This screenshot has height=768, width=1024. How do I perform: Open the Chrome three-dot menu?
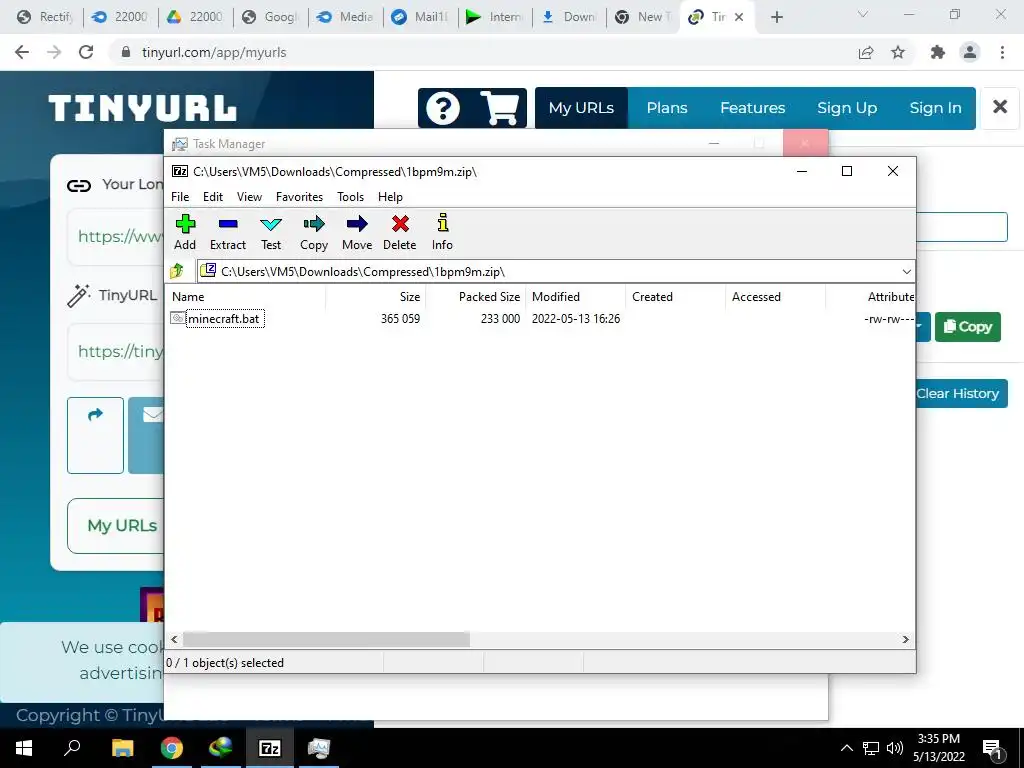point(1002,52)
